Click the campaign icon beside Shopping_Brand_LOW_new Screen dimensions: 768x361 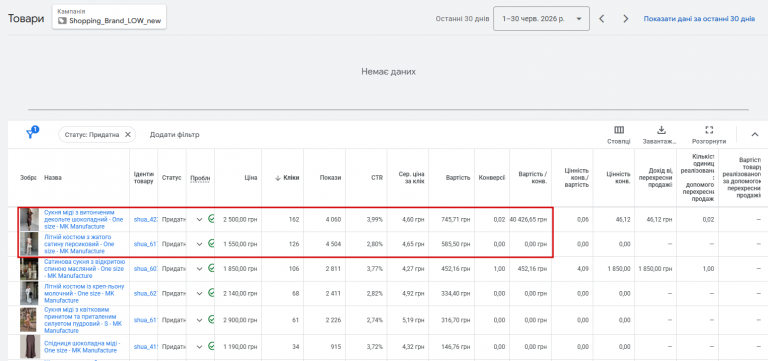tap(62, 21)
